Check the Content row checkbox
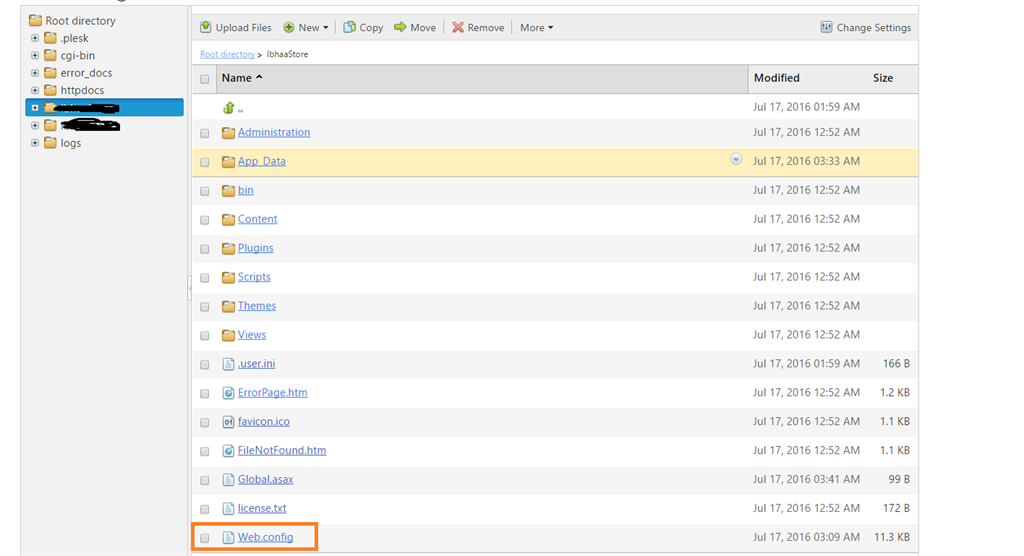 (204, 220)
